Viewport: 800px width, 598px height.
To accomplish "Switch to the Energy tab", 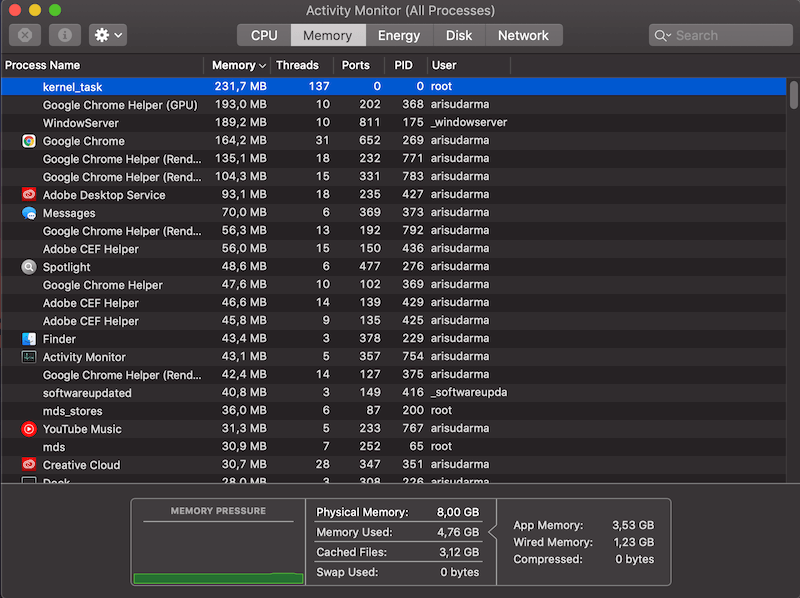I will tap(399, 35).
